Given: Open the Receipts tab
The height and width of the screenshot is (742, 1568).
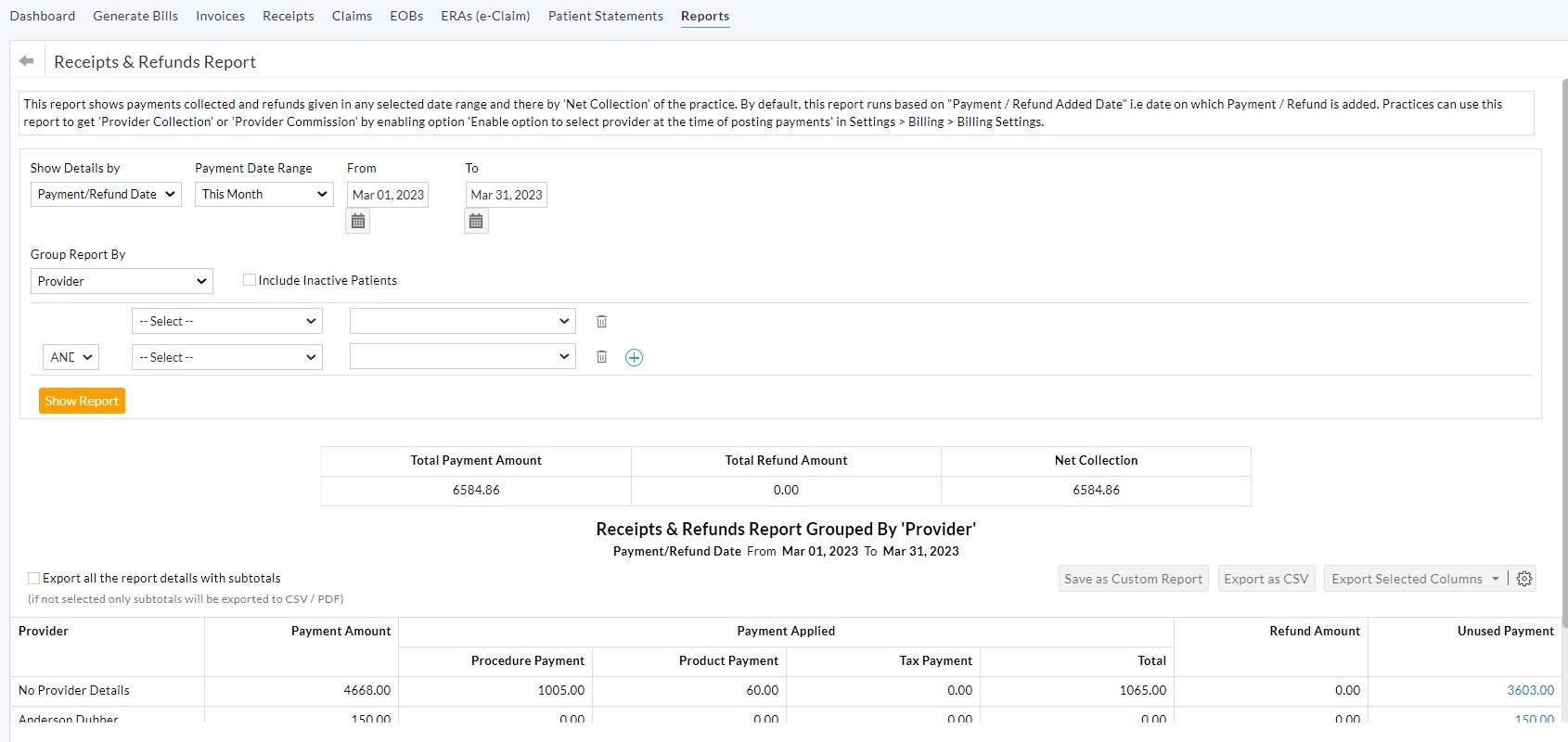Looking at the screenshot, I should tap(289, 16).
